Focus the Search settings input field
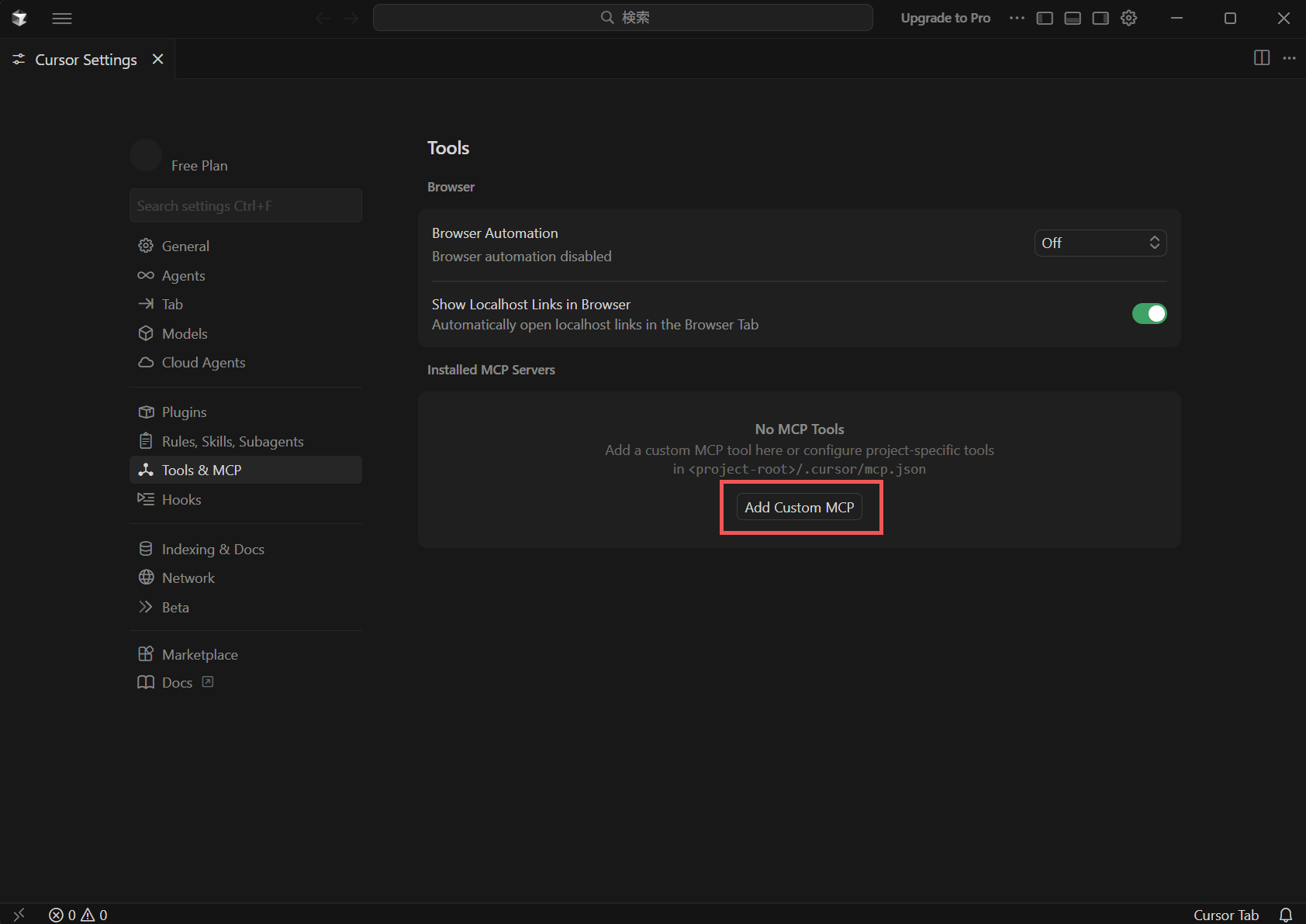This screenshot has width=1306, height=924. click(245, 206)
